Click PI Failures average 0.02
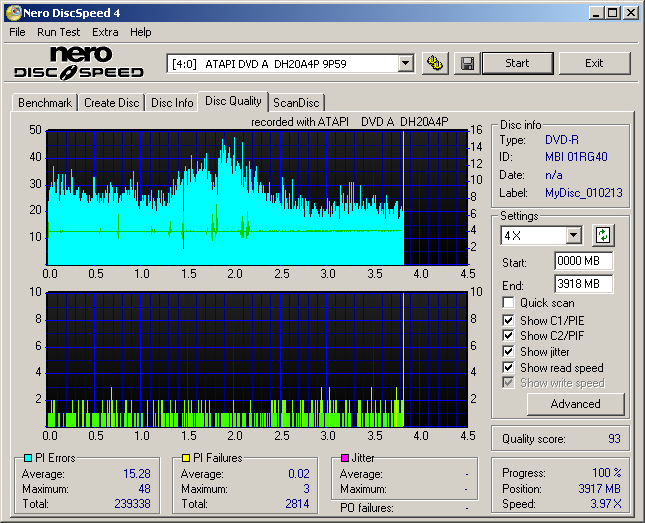 pos(299,474)
